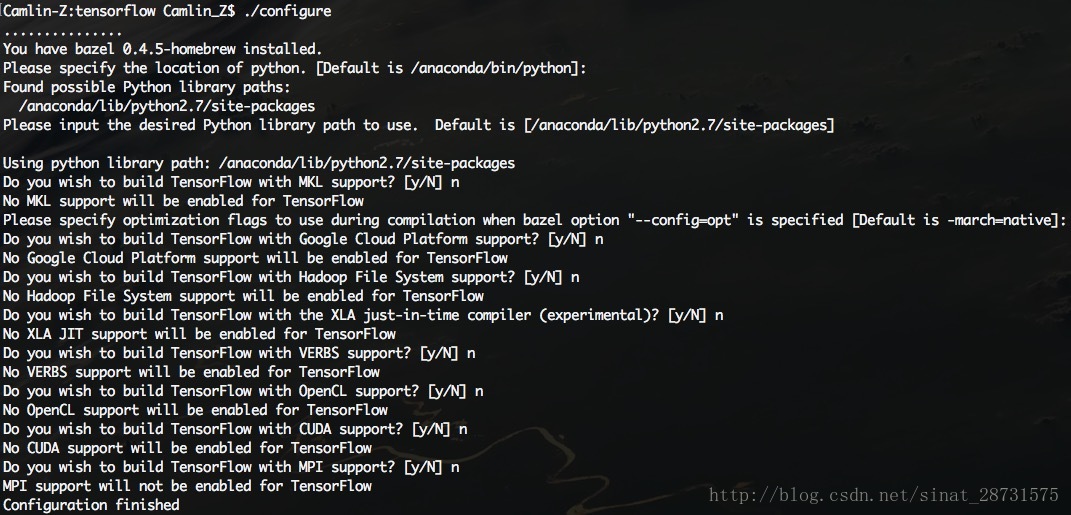Image resolution: width=1071 pixels, height=515 pixels.
Task: Click the No CUDA support message
Action: 187,449
